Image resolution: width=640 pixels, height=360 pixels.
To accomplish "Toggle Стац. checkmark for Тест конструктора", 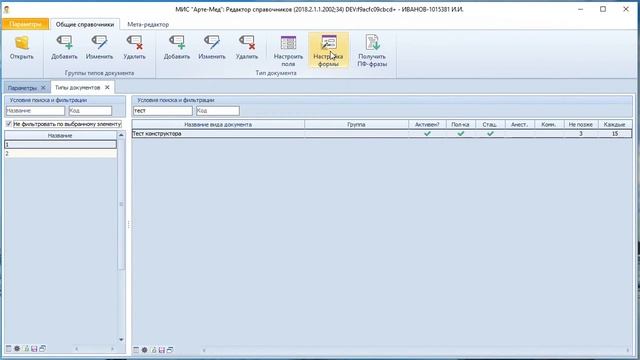I will [490, 133].
